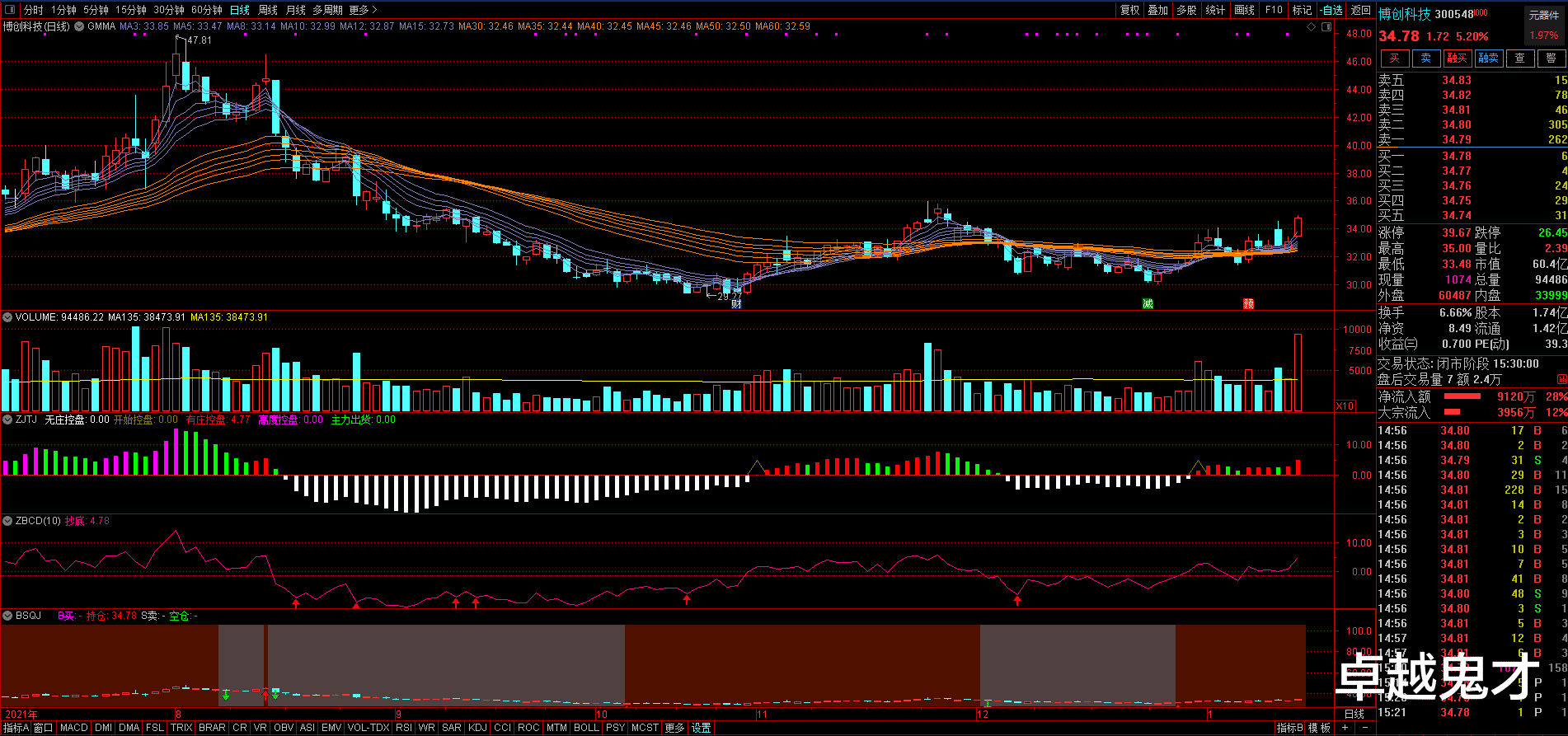Select the MACD indicator
Screen dimensions: 1568x736
73,728
